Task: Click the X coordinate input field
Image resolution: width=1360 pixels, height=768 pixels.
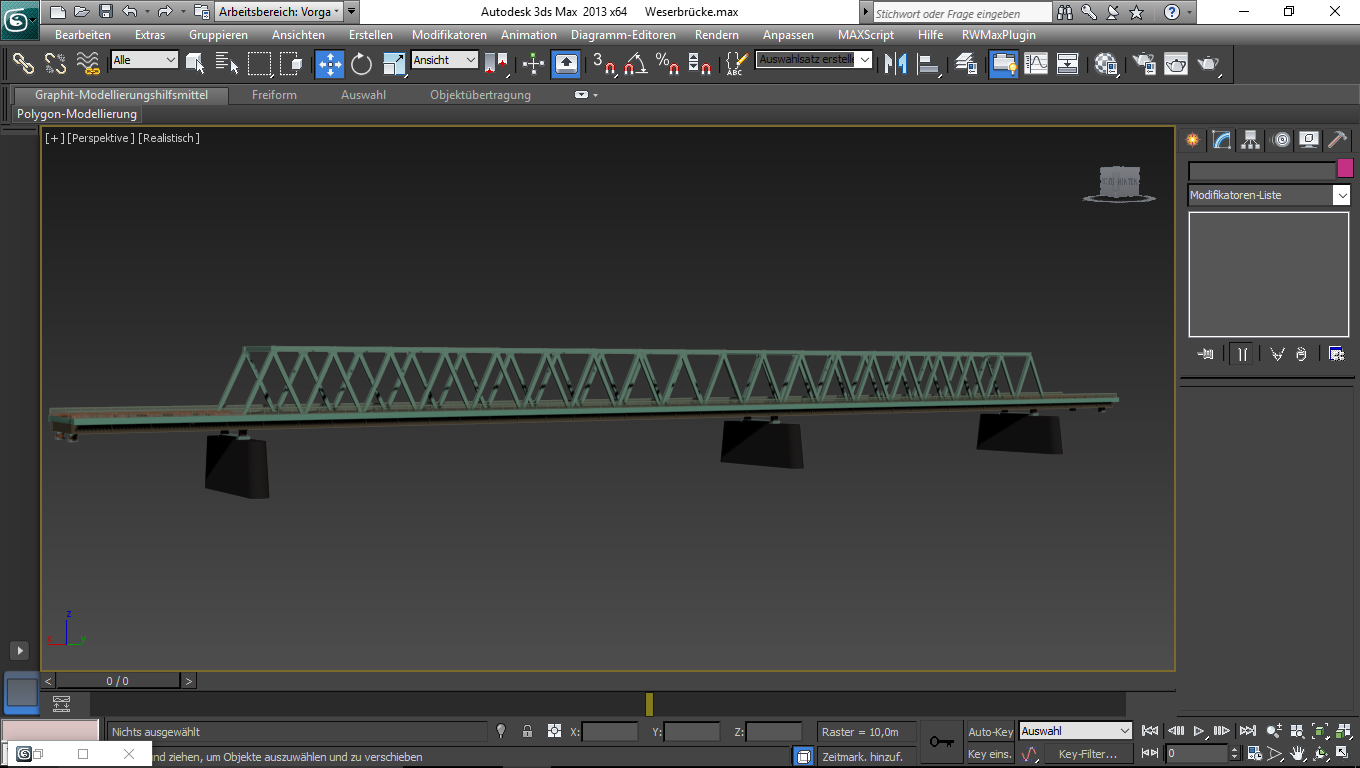Action: point(609,732)
